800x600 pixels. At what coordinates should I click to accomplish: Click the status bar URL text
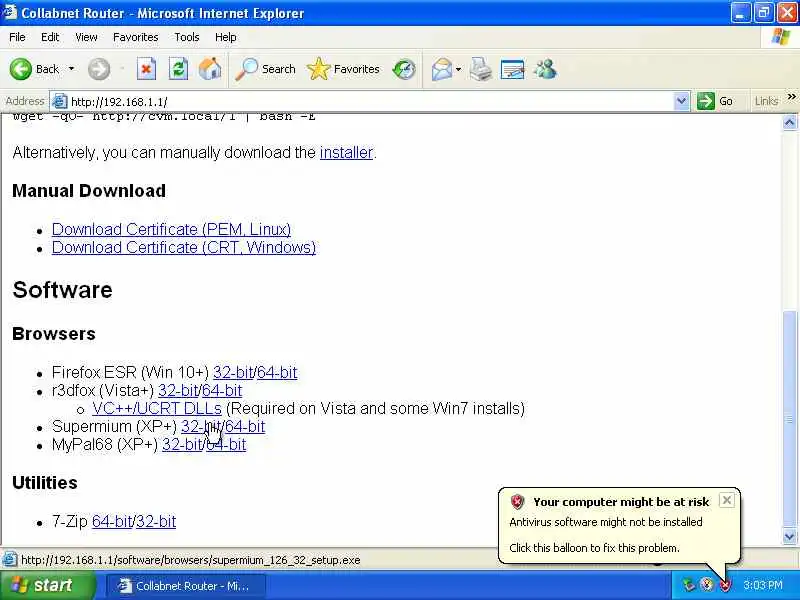[x=190, y=560]
